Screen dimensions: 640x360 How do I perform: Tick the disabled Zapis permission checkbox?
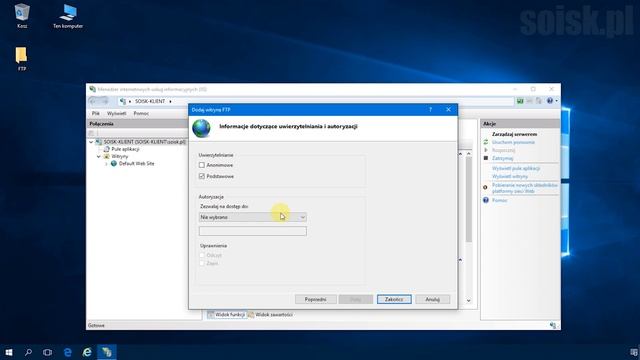(202, 263)
